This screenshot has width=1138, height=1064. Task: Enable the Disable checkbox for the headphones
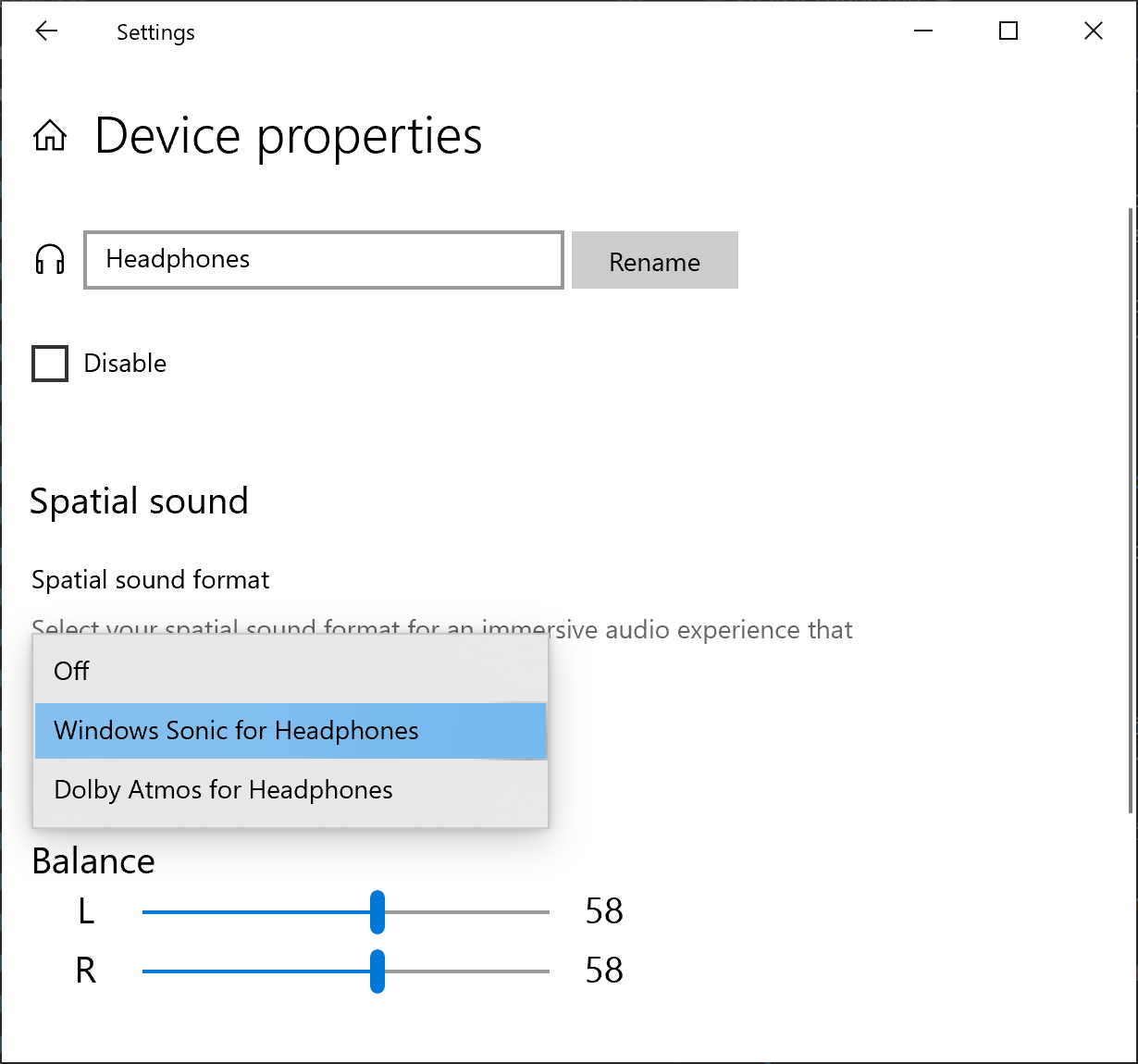pyautogui.click(x=49, y=363)
